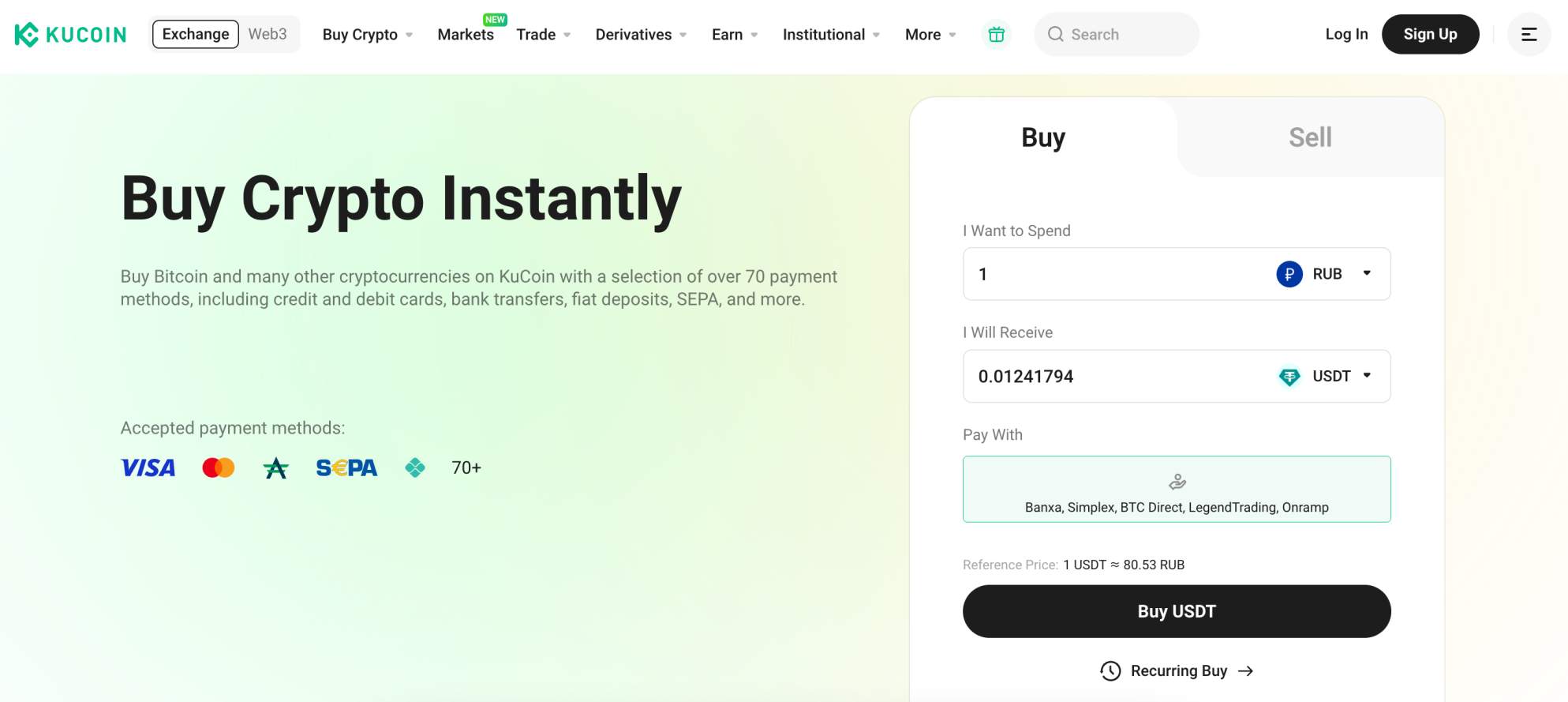
Task: Click the Visa payment method icon
Action: [148, 467]
